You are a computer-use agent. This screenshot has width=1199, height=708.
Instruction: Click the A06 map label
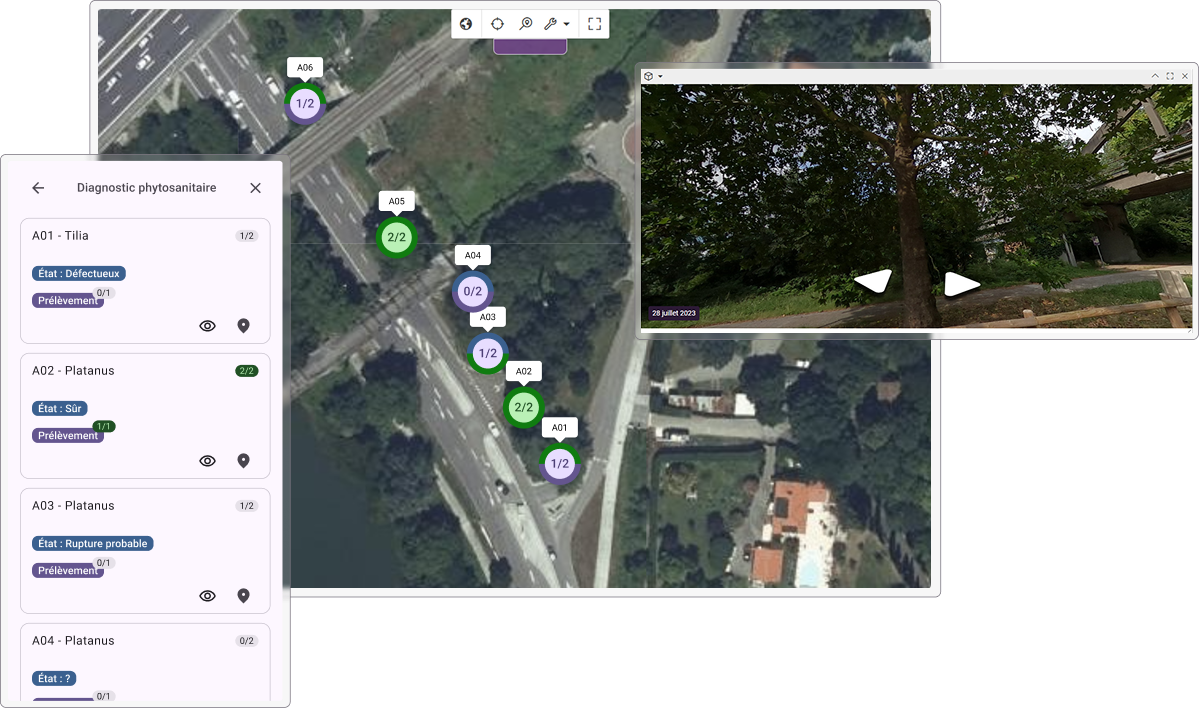tap(305, 67)
